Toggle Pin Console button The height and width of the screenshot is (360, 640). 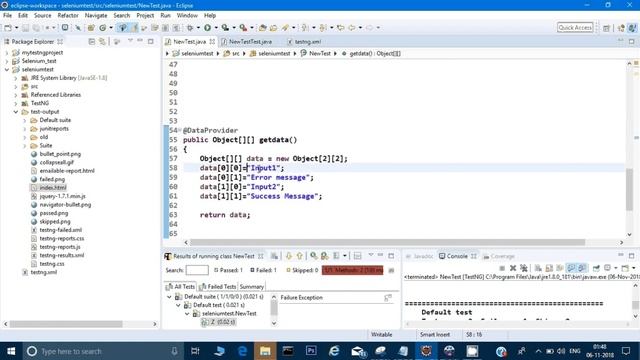[596, 268]
